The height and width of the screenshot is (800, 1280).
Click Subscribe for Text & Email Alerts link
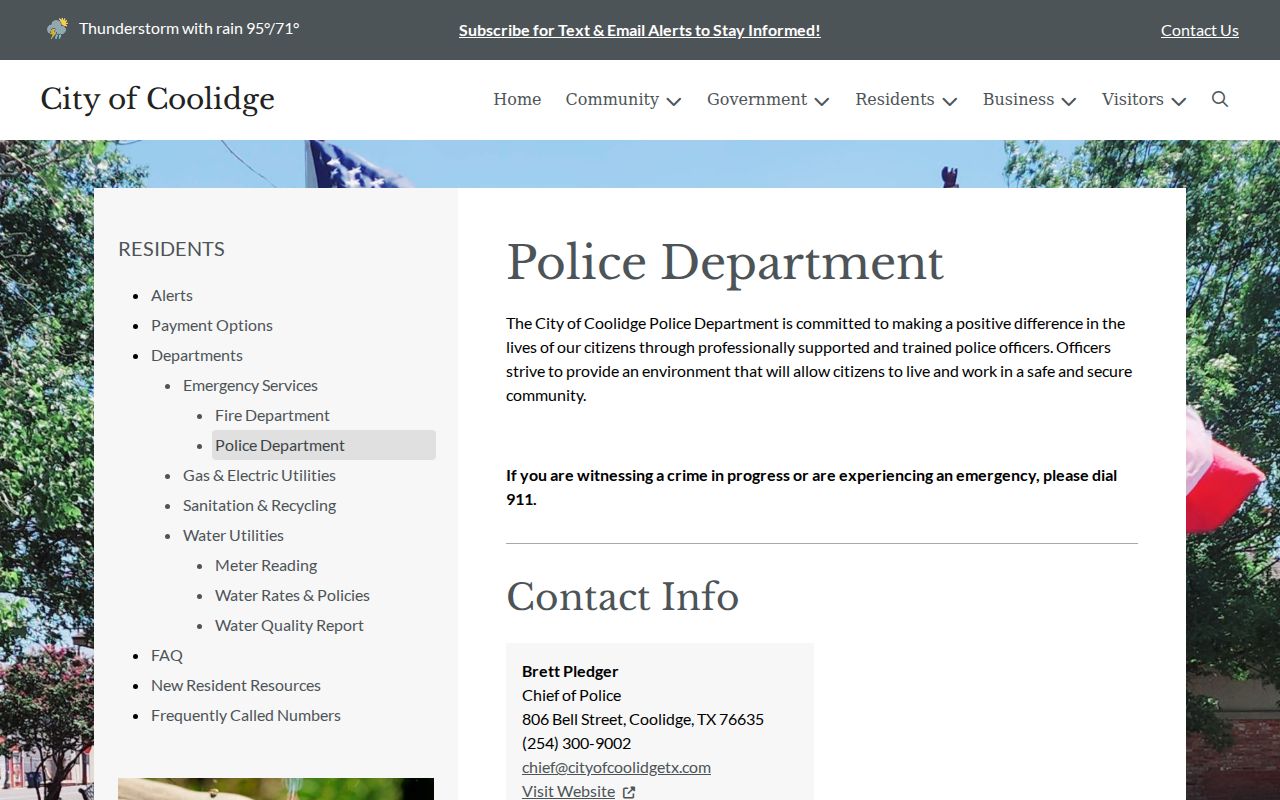pos(640,31)
